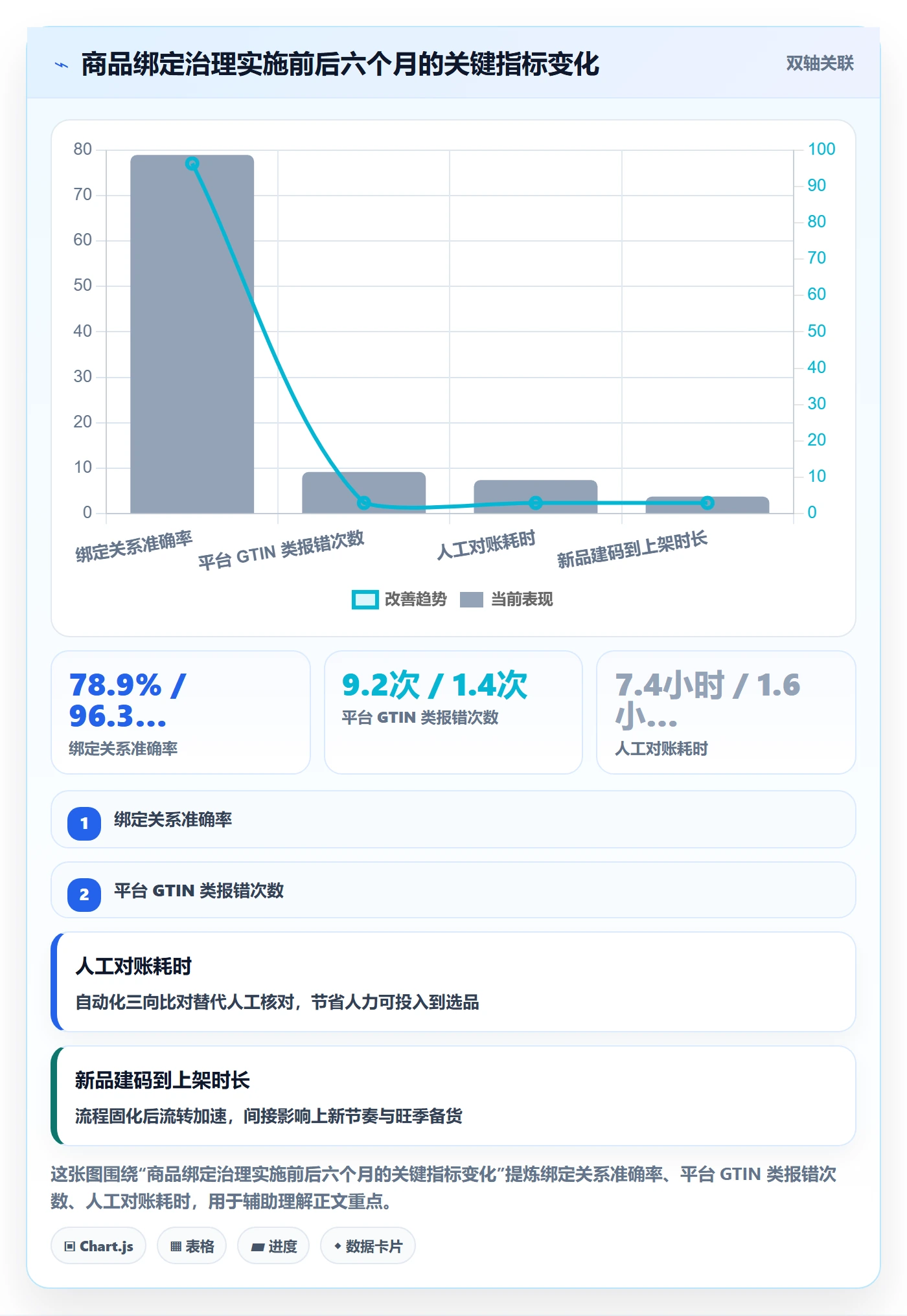This screenshot has height=1316, width=907.
Task: Click the right axis value 100
Action: [x=821, y=149]
